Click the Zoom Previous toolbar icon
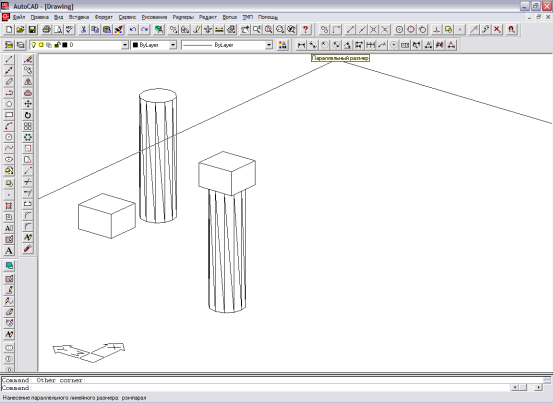The width and height of the screenshot is (553, 403). point(291,30)
